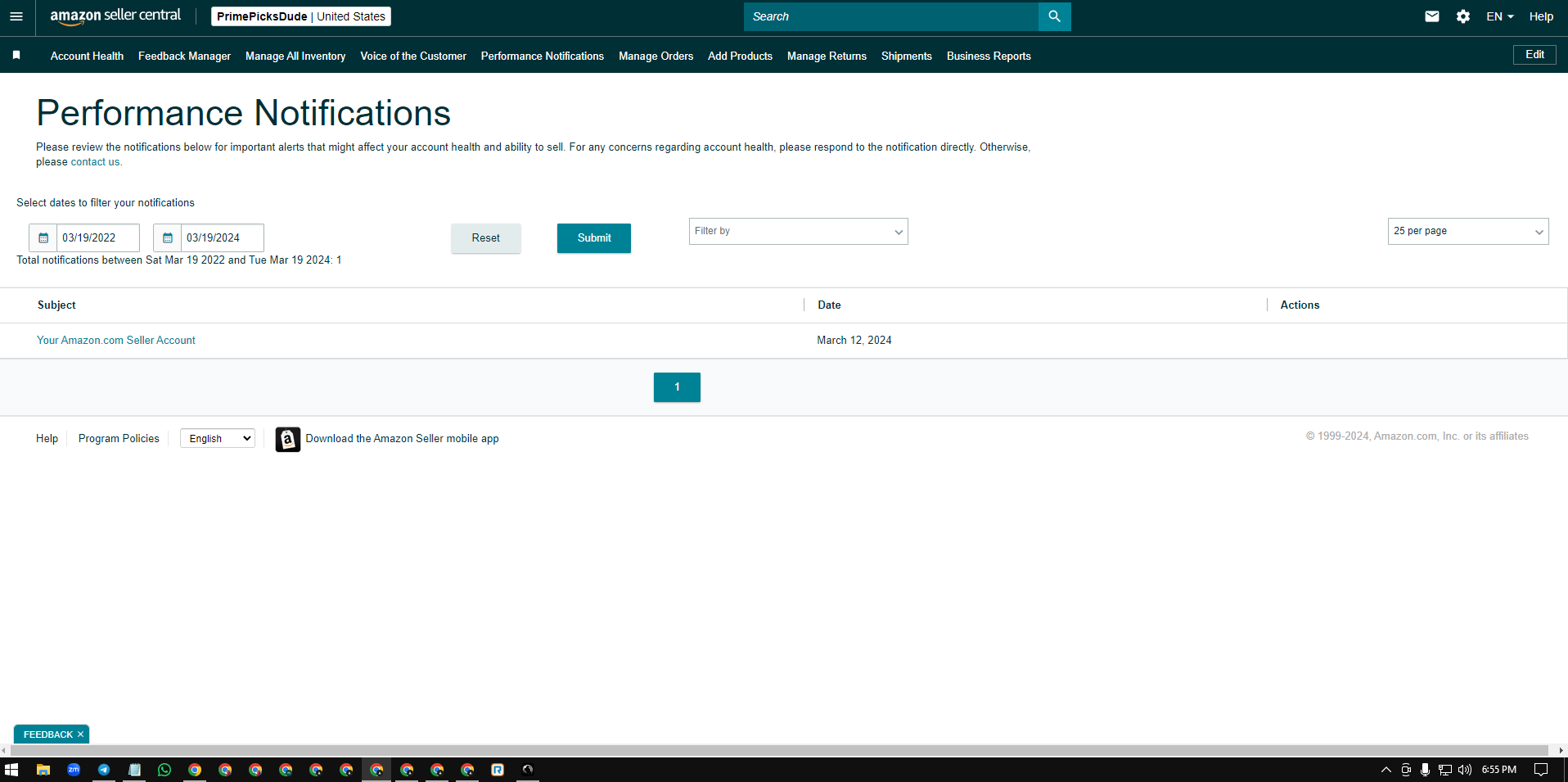Go to Add Products
The width and height of the screenshot is (1568, 782).
[740, 56]
